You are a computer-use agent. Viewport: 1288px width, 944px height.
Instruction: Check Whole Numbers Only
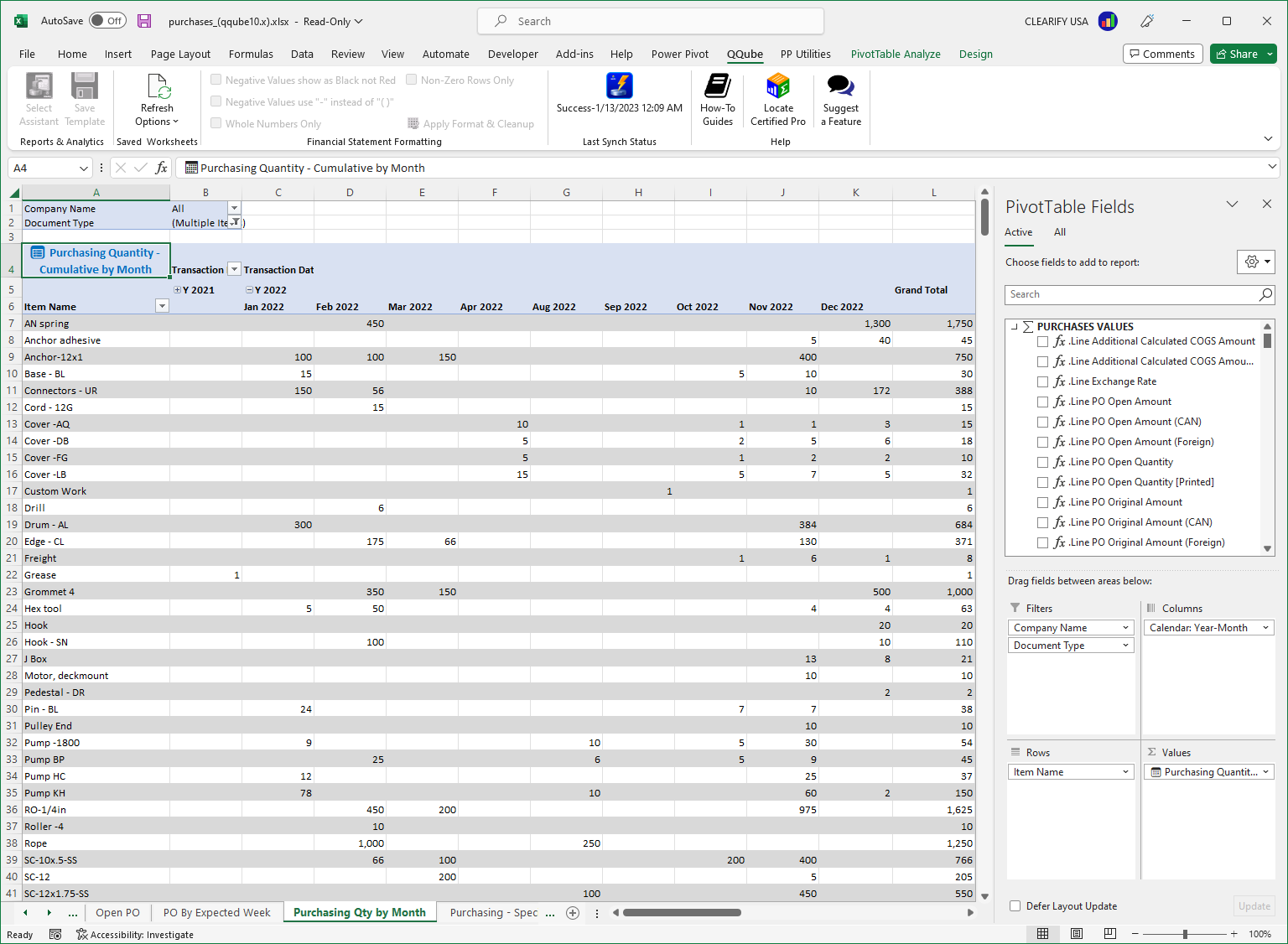coord(216,123)
